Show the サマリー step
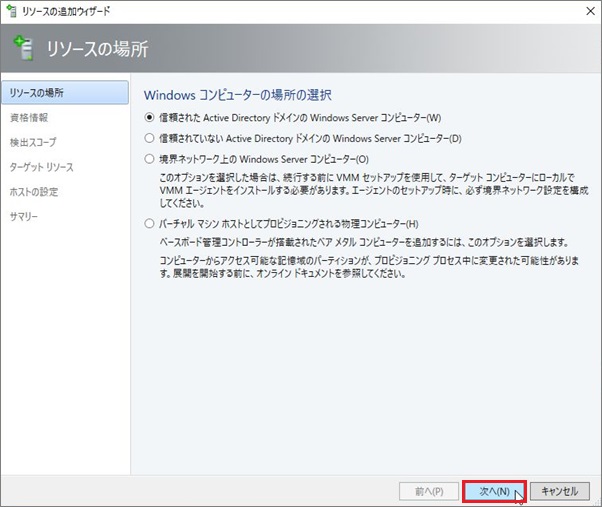Viewport: 602px width, 507px height. tap(24, 217)
